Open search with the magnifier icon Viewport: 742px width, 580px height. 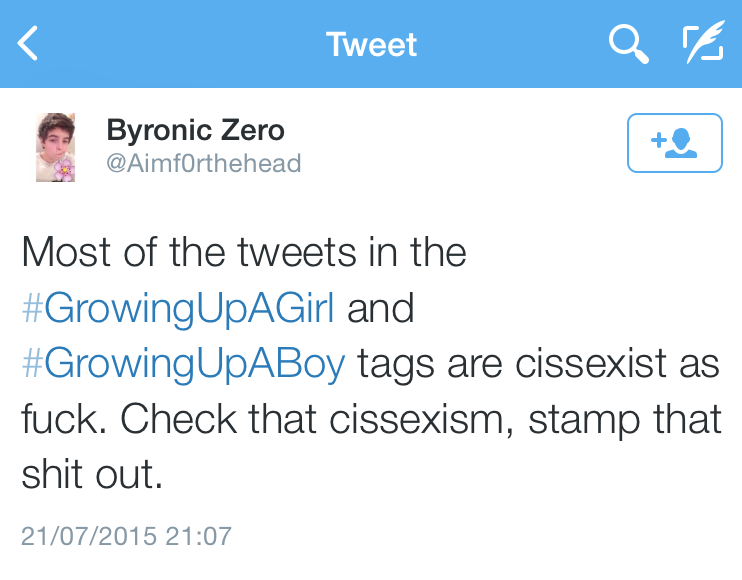coord(628,44)
